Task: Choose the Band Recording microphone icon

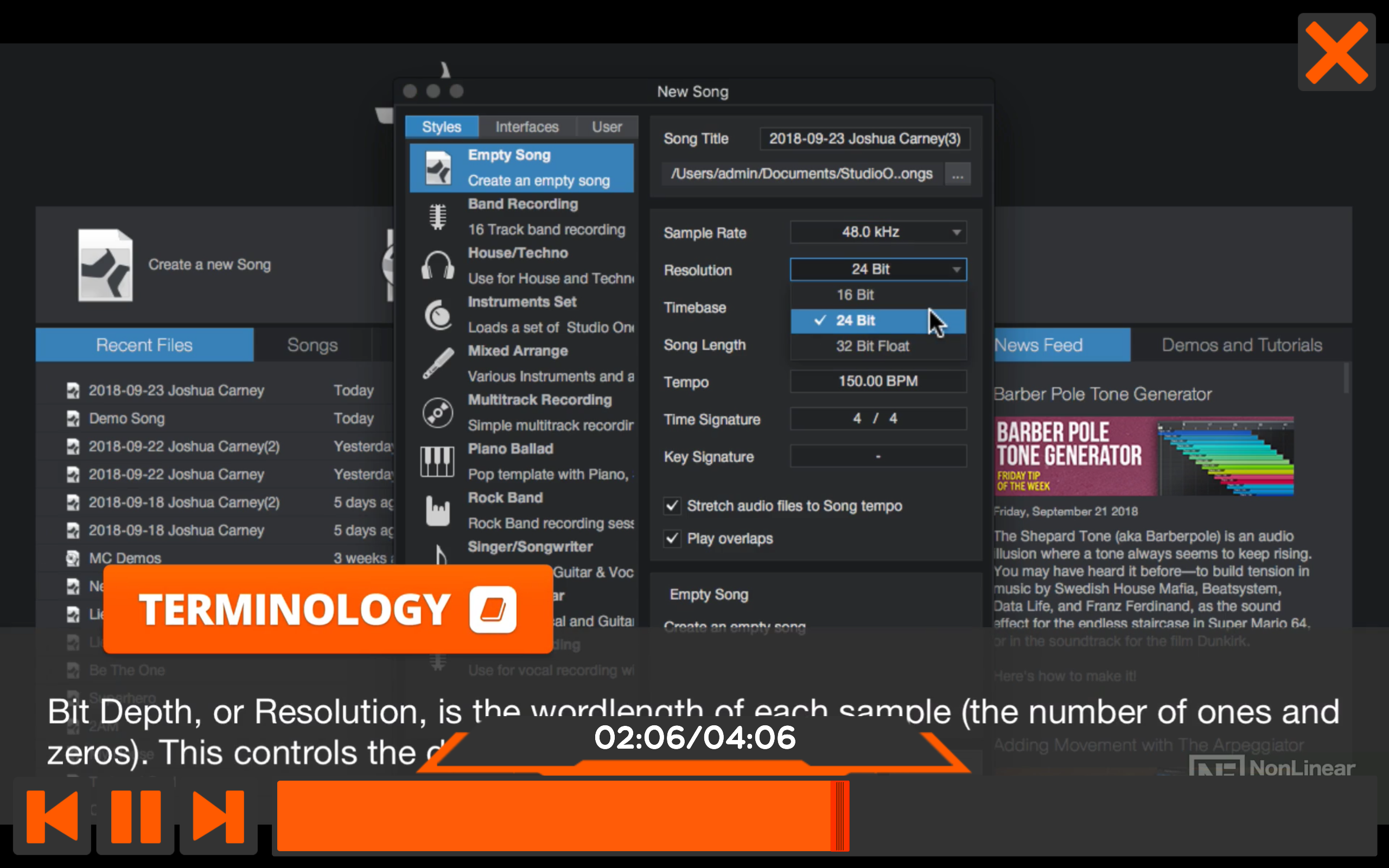Action: click(438, 217)
